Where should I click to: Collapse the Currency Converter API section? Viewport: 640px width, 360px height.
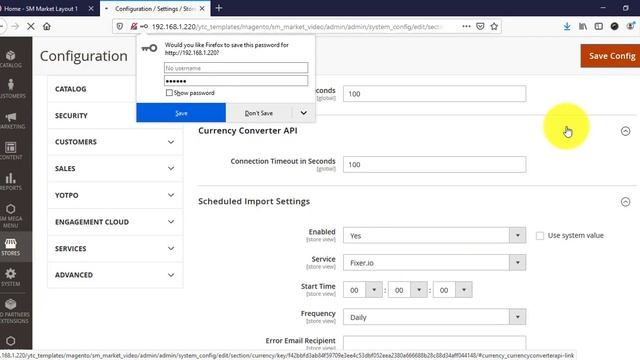click(x=625, y=131)
